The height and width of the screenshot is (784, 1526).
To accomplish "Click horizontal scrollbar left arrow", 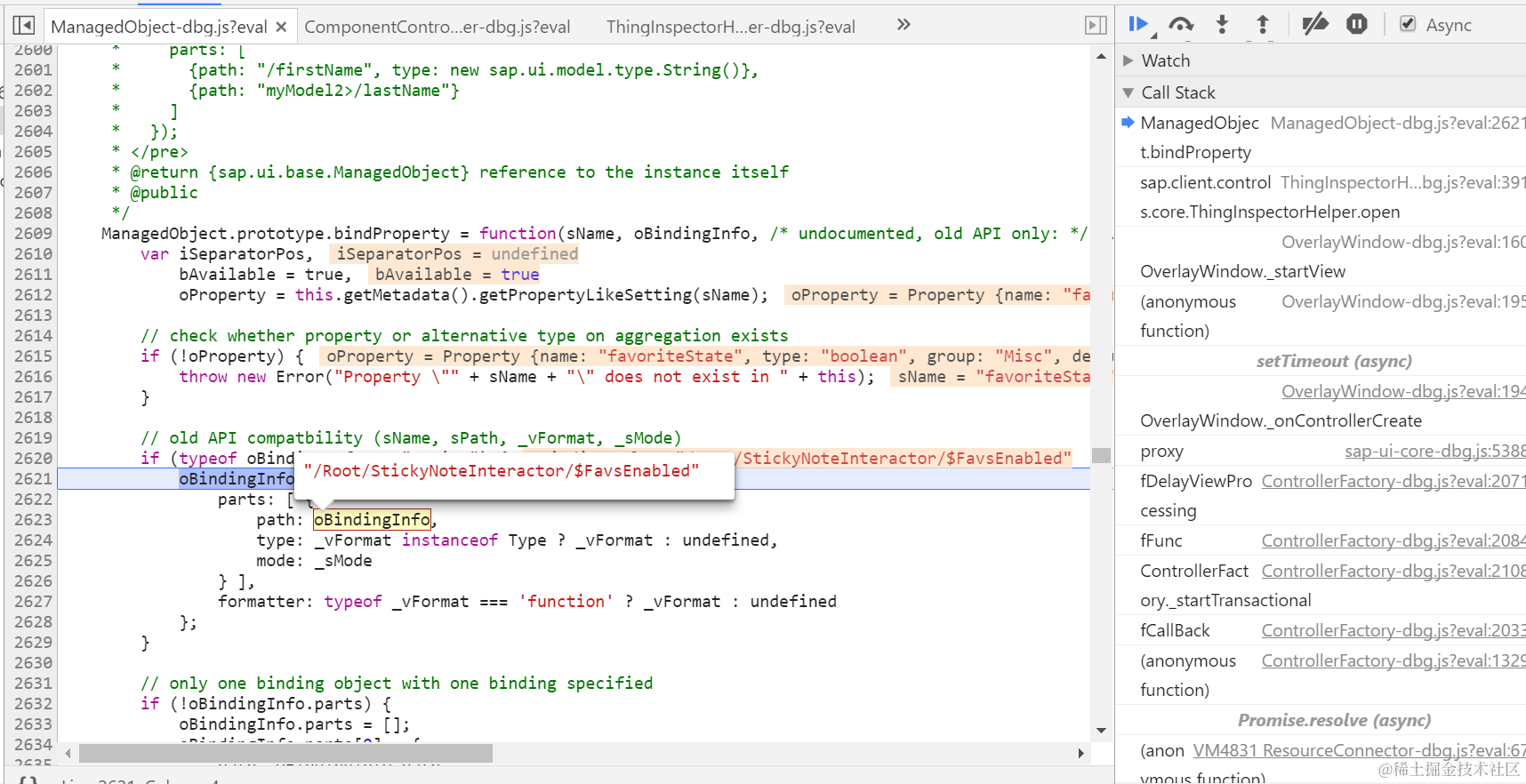I will coord(68,753).
